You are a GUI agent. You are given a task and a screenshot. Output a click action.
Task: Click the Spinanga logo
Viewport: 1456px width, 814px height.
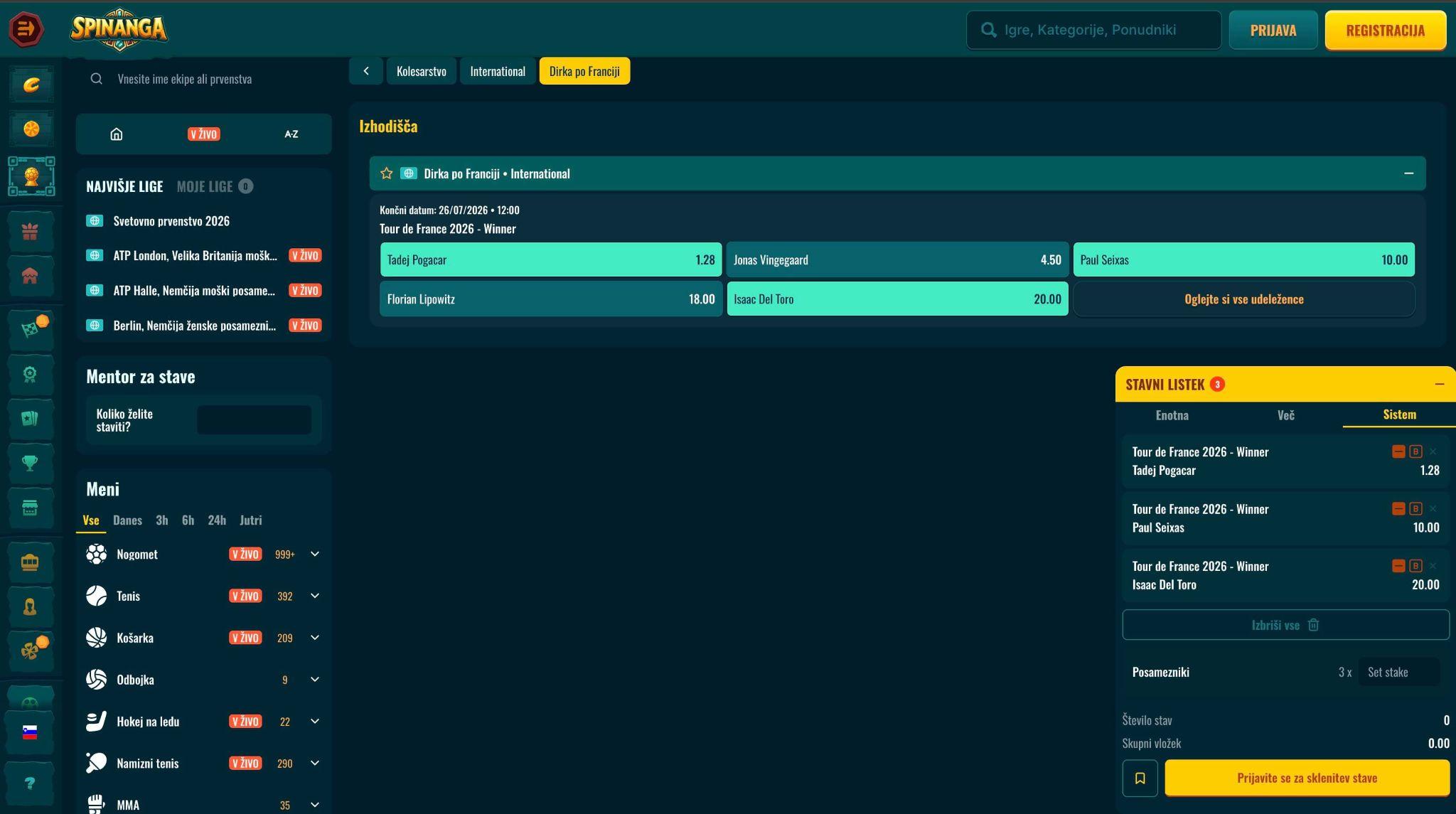(119, 29)
